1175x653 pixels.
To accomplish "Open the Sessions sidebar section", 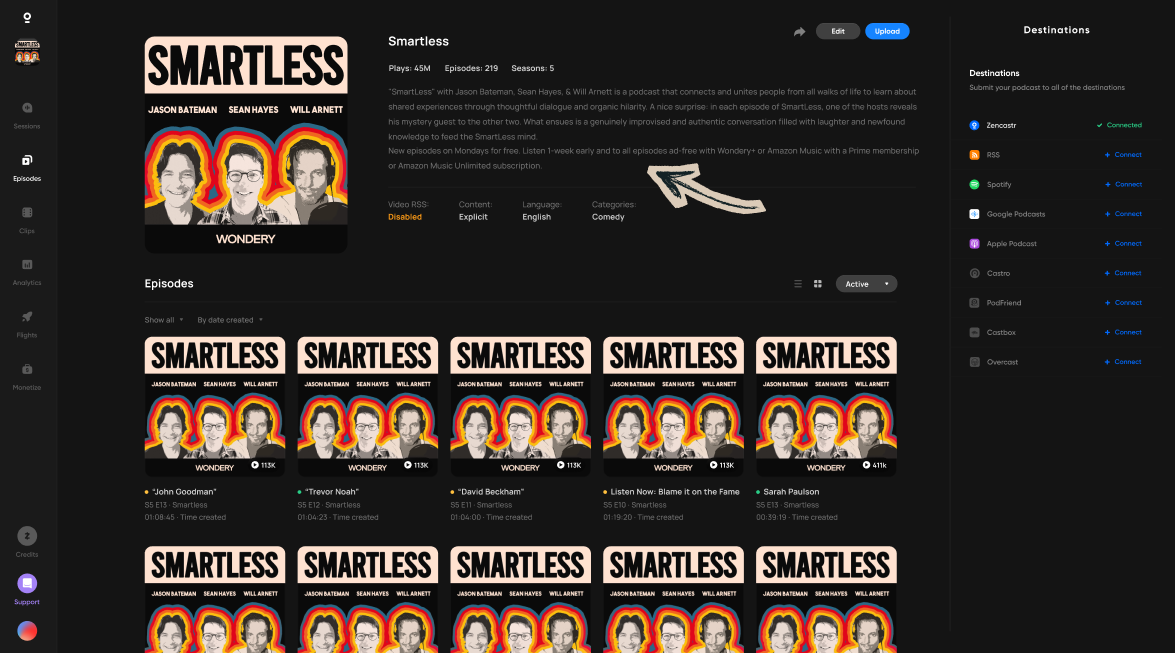I will pos(27,115).
